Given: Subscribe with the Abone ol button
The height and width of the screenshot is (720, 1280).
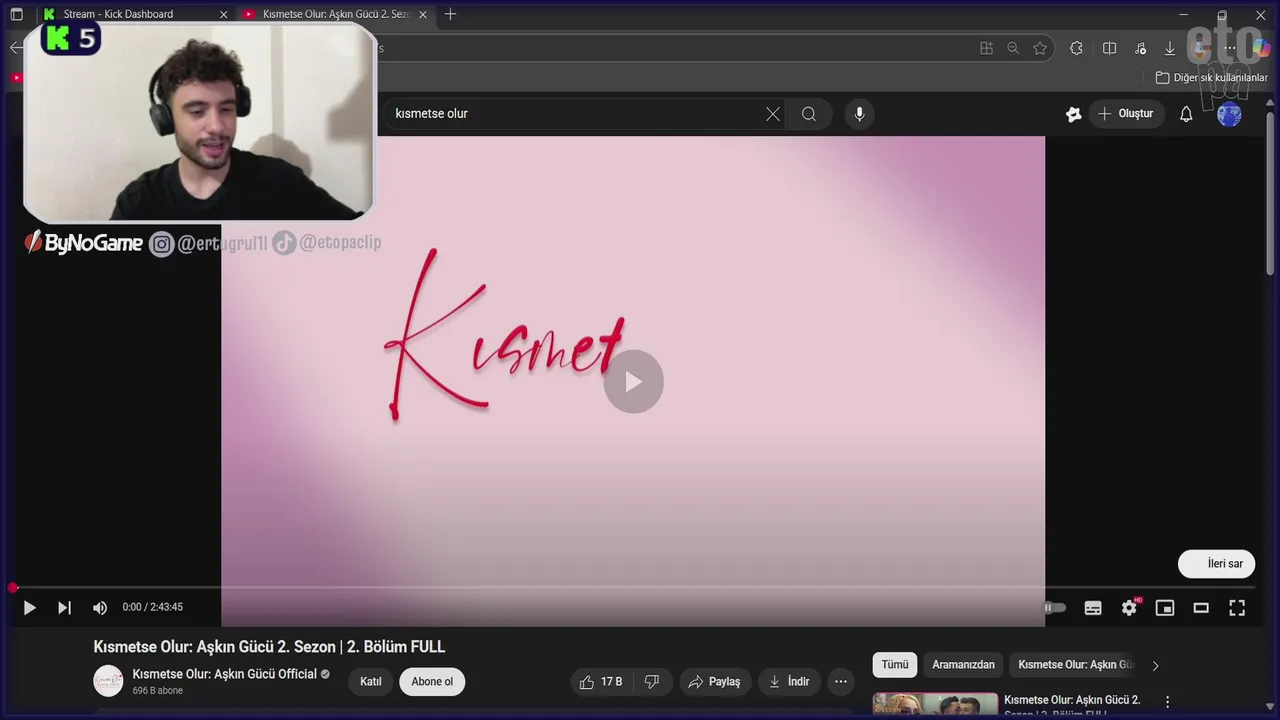Looking at the screenshot, I should point(432,682).
